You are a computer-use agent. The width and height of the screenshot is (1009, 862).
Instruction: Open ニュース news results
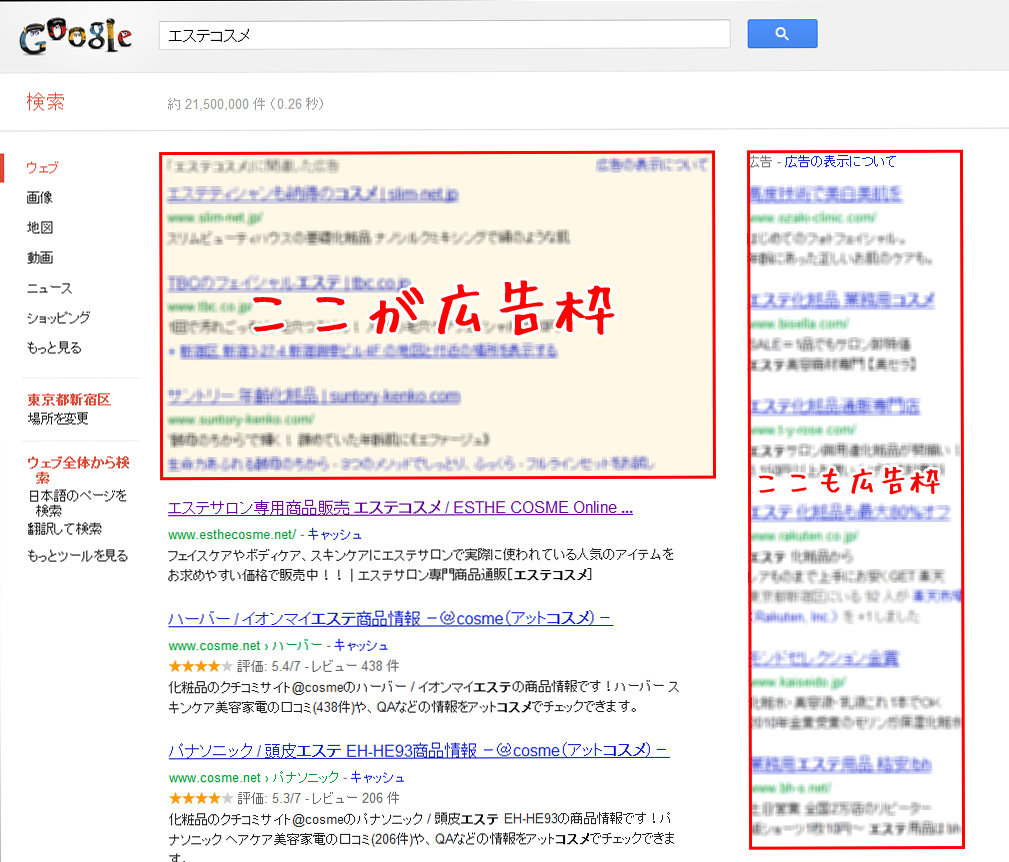point(50,288)
